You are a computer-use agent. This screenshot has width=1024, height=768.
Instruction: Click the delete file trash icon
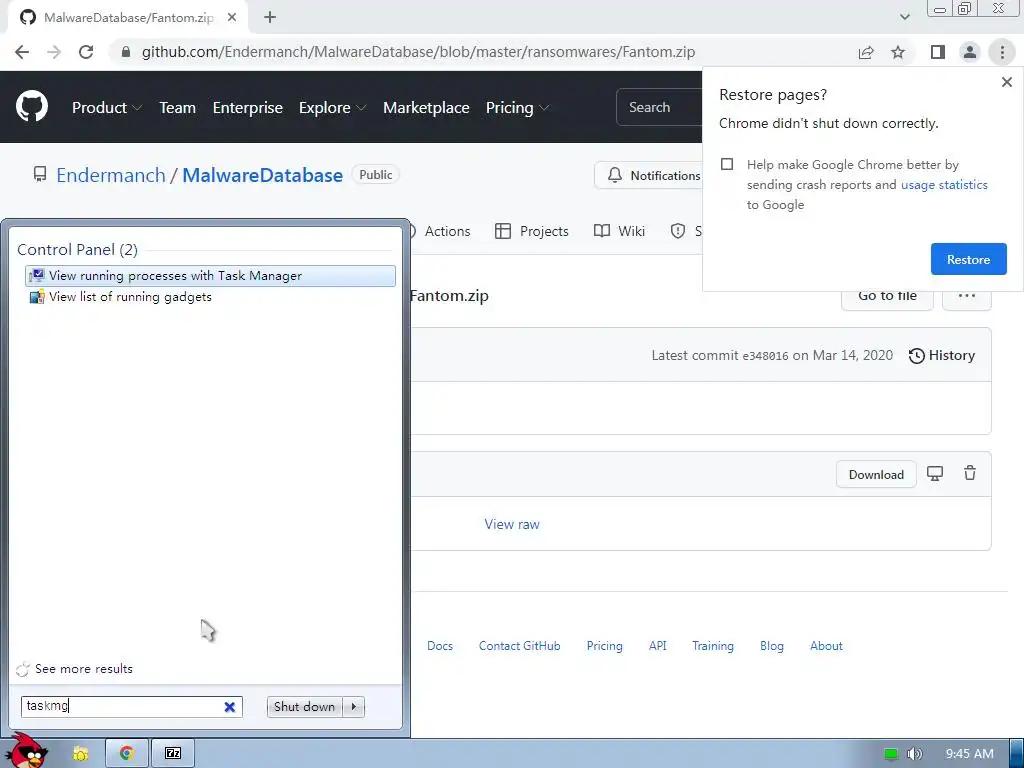tap(970, 473)
